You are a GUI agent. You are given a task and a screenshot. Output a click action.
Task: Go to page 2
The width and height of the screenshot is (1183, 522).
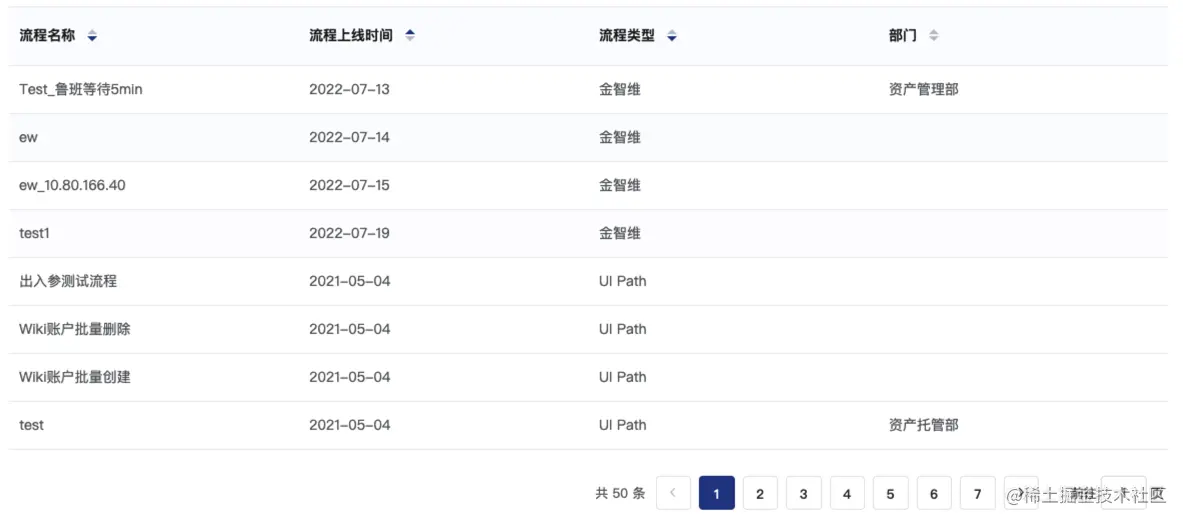(x=760, y=493)
